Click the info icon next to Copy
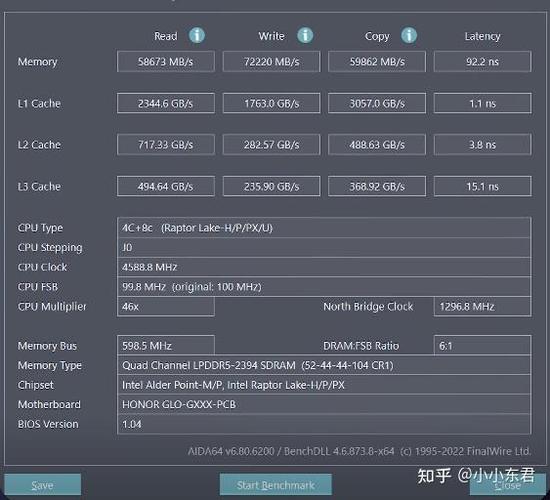This screenshot has width=550, height=500. click(x=409, y=35)
